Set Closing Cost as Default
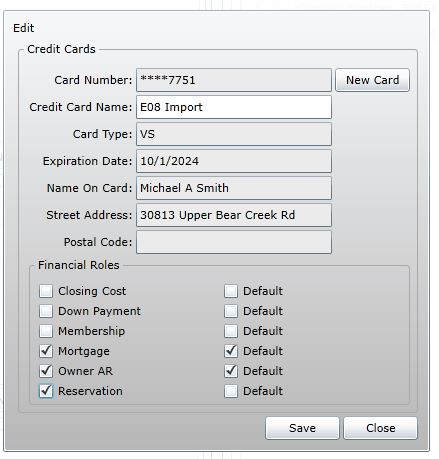This screenshot has height=459, width=439. pos(231,291)
